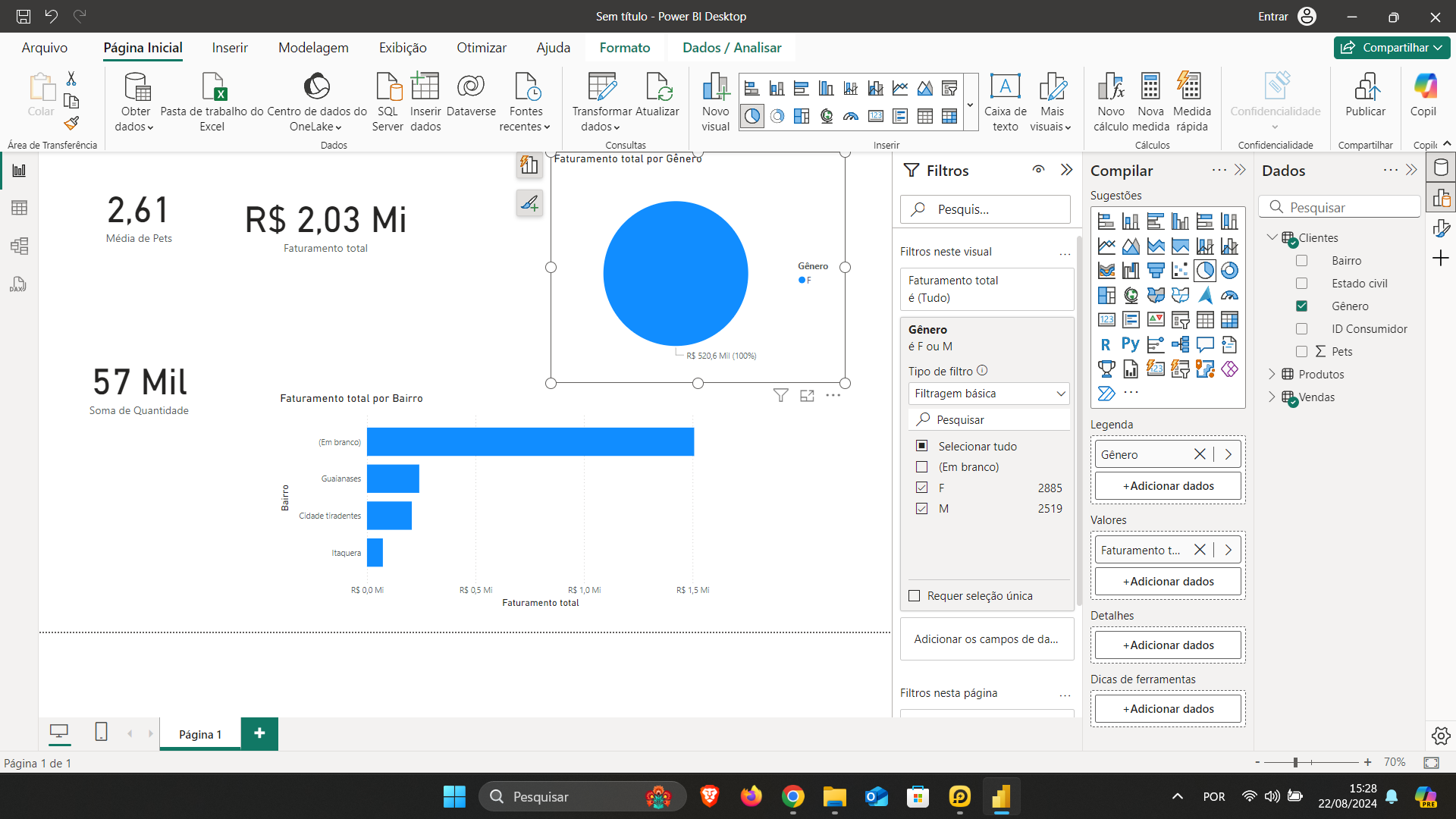Collapse the Compilar pane
Image resolution: width=1456 pixels, height=819 pixels.
[1240, 170]
